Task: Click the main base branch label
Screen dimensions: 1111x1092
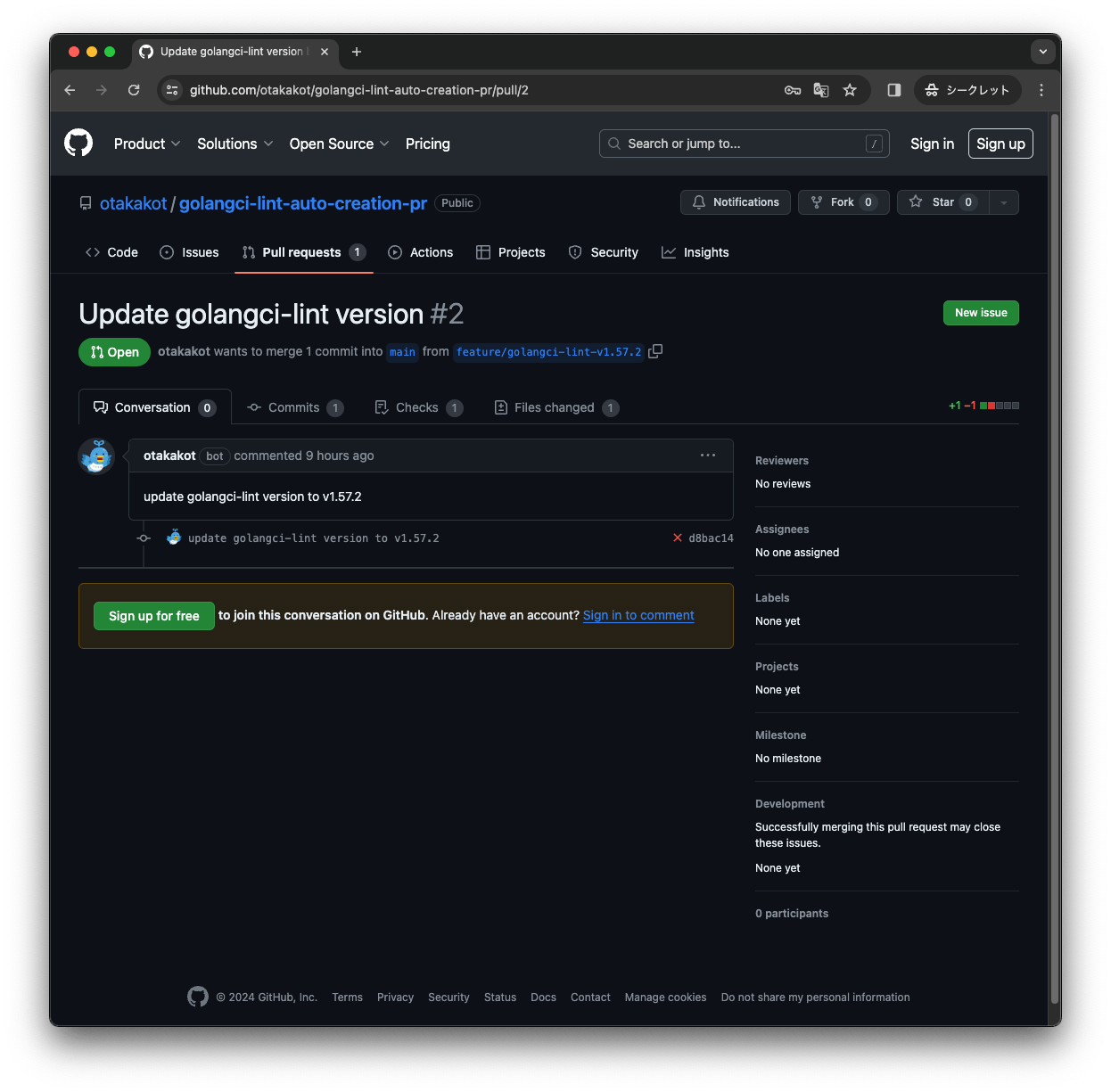Action: pyautogui.click(x=402, y=352)
